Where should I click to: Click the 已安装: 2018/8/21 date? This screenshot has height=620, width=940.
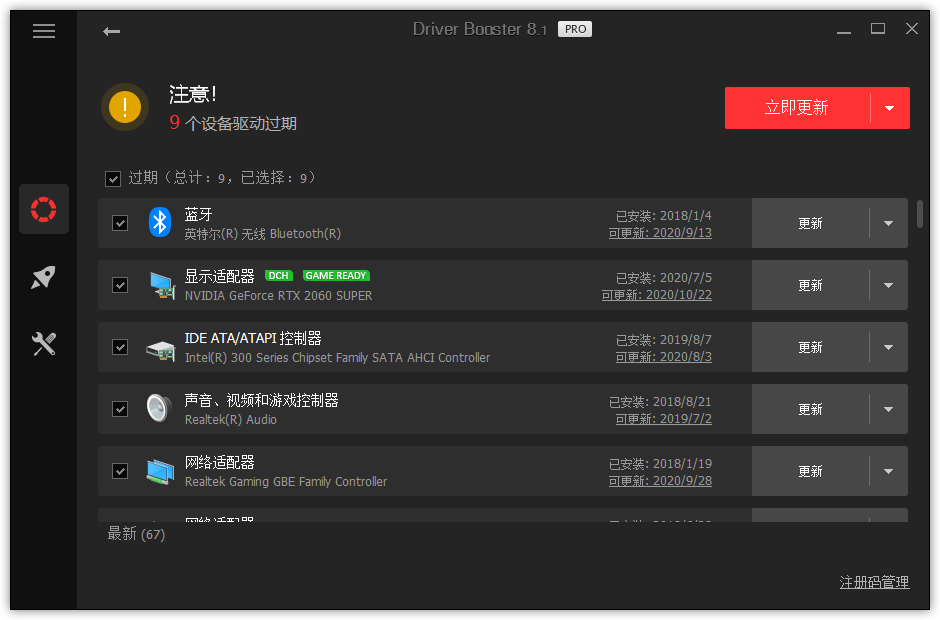[x=660, y=402]
